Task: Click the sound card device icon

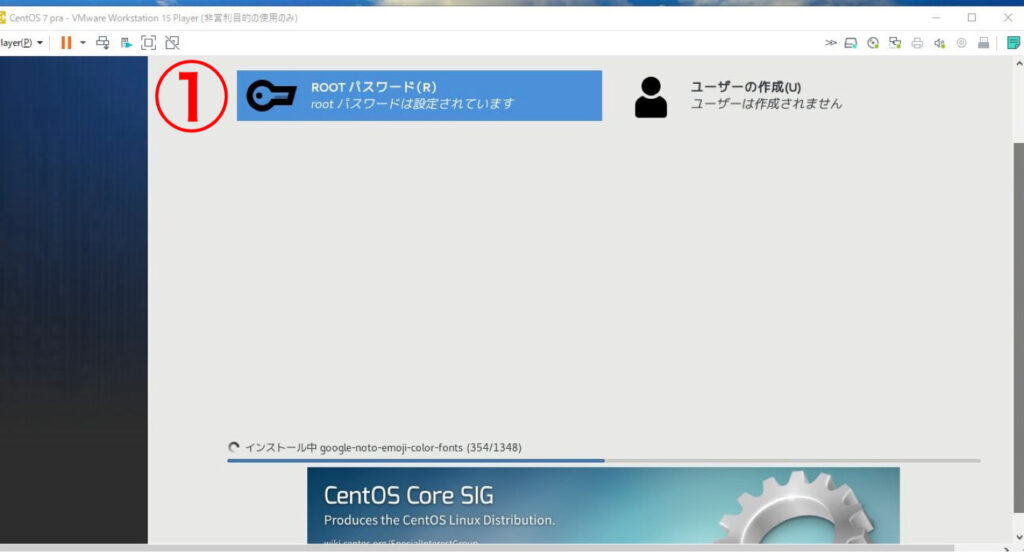Action: [939, 43]
